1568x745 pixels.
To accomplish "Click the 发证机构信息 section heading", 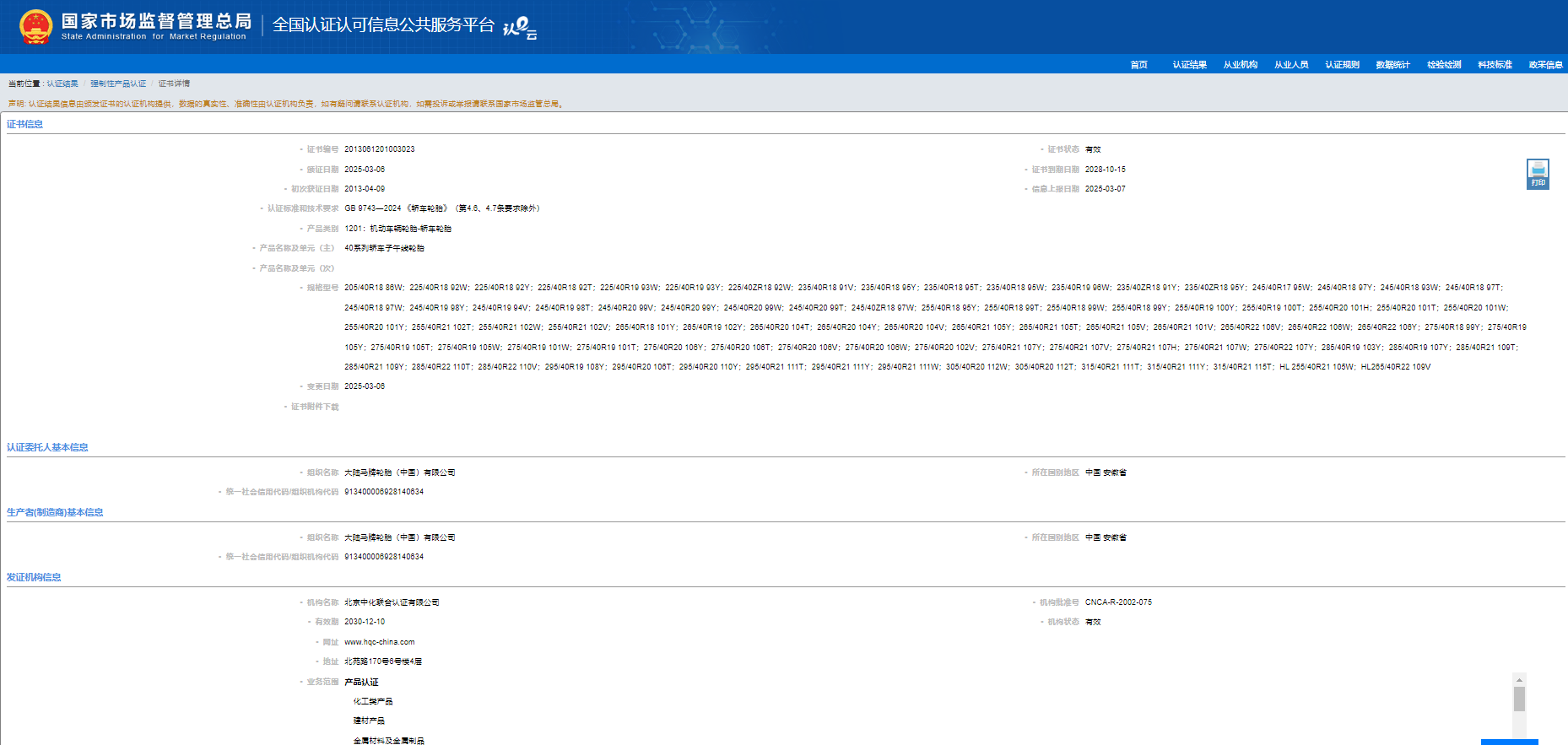I will [34, 577].
